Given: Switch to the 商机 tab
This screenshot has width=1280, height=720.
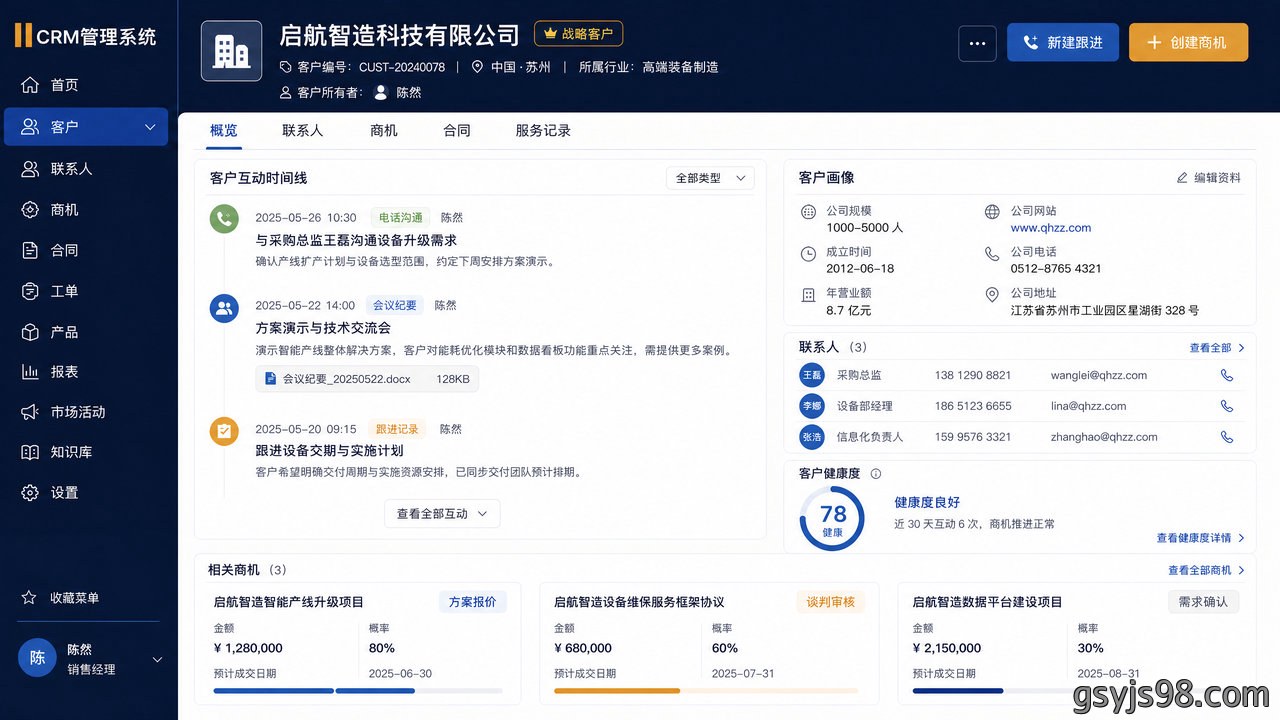Looking at the screenshot, I should click(384, 131).
